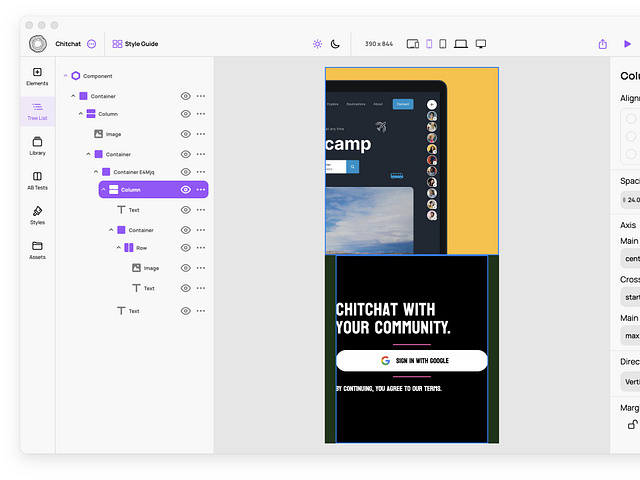Open more options for selected Column
The image size is (640, 480).
click(201, 189)
